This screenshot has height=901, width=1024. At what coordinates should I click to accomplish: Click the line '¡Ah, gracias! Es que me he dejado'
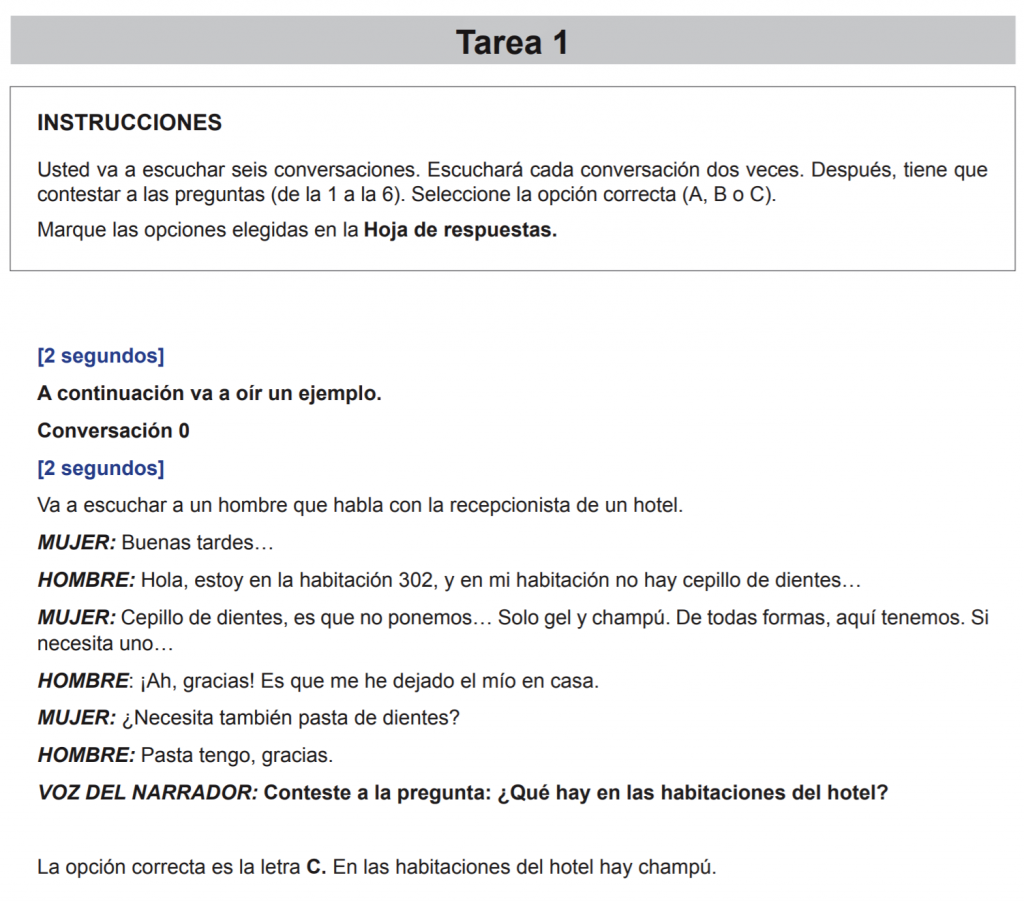point(318,681)
